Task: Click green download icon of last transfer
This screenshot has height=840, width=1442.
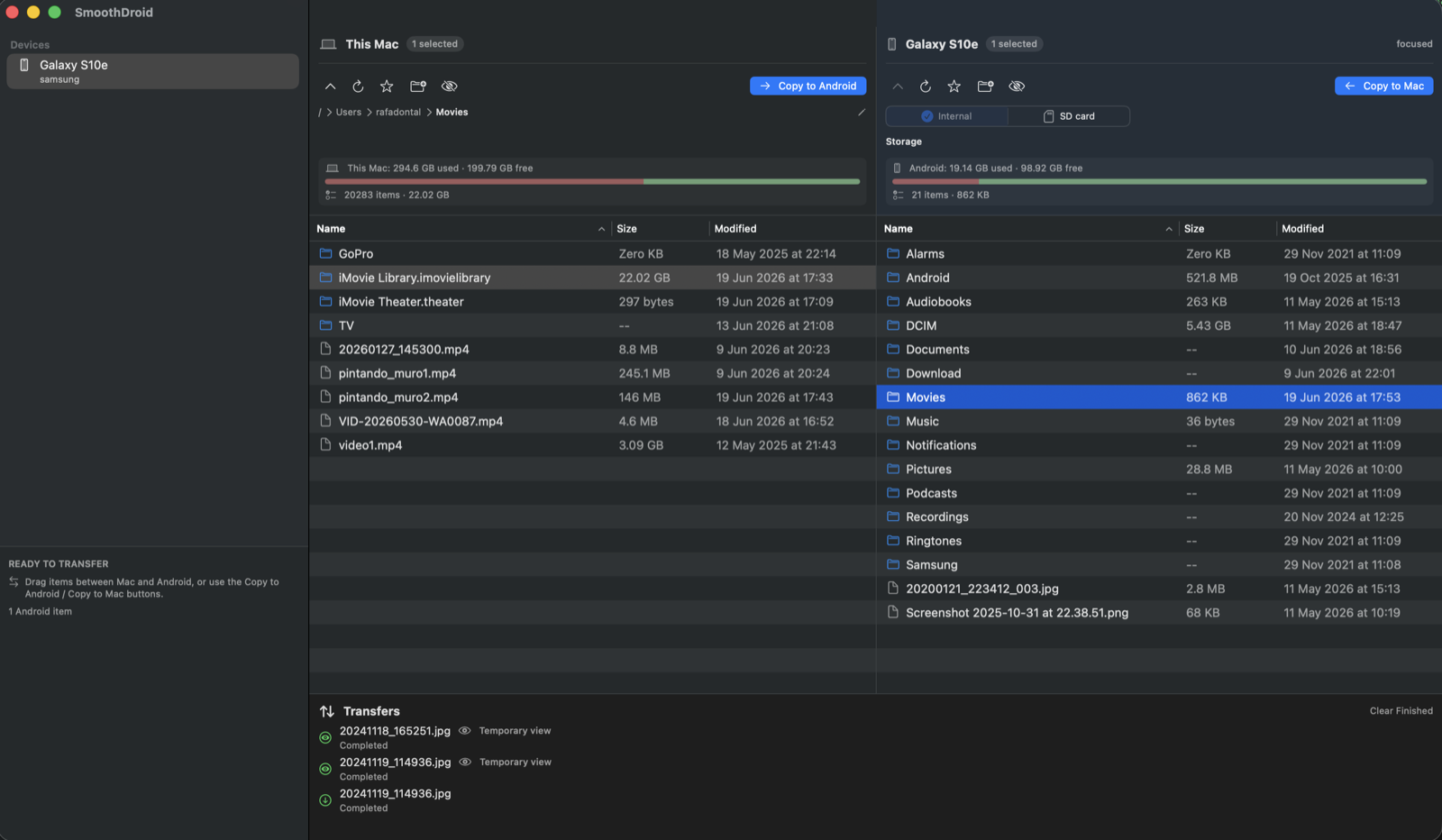Action: 325,800
